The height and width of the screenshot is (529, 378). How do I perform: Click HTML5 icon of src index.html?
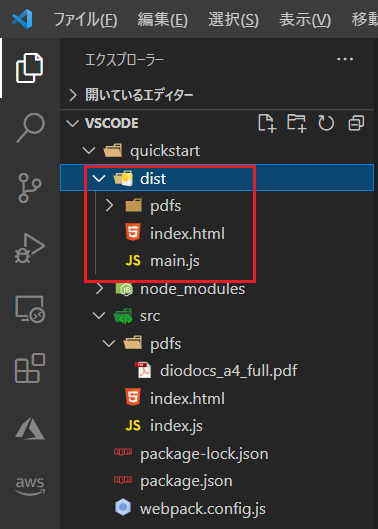point(133,397)
